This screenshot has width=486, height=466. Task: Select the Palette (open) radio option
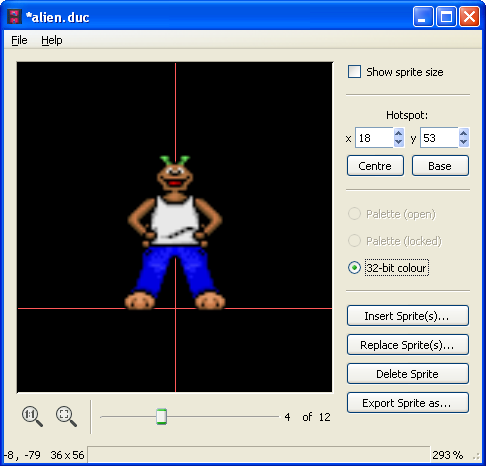354,214
